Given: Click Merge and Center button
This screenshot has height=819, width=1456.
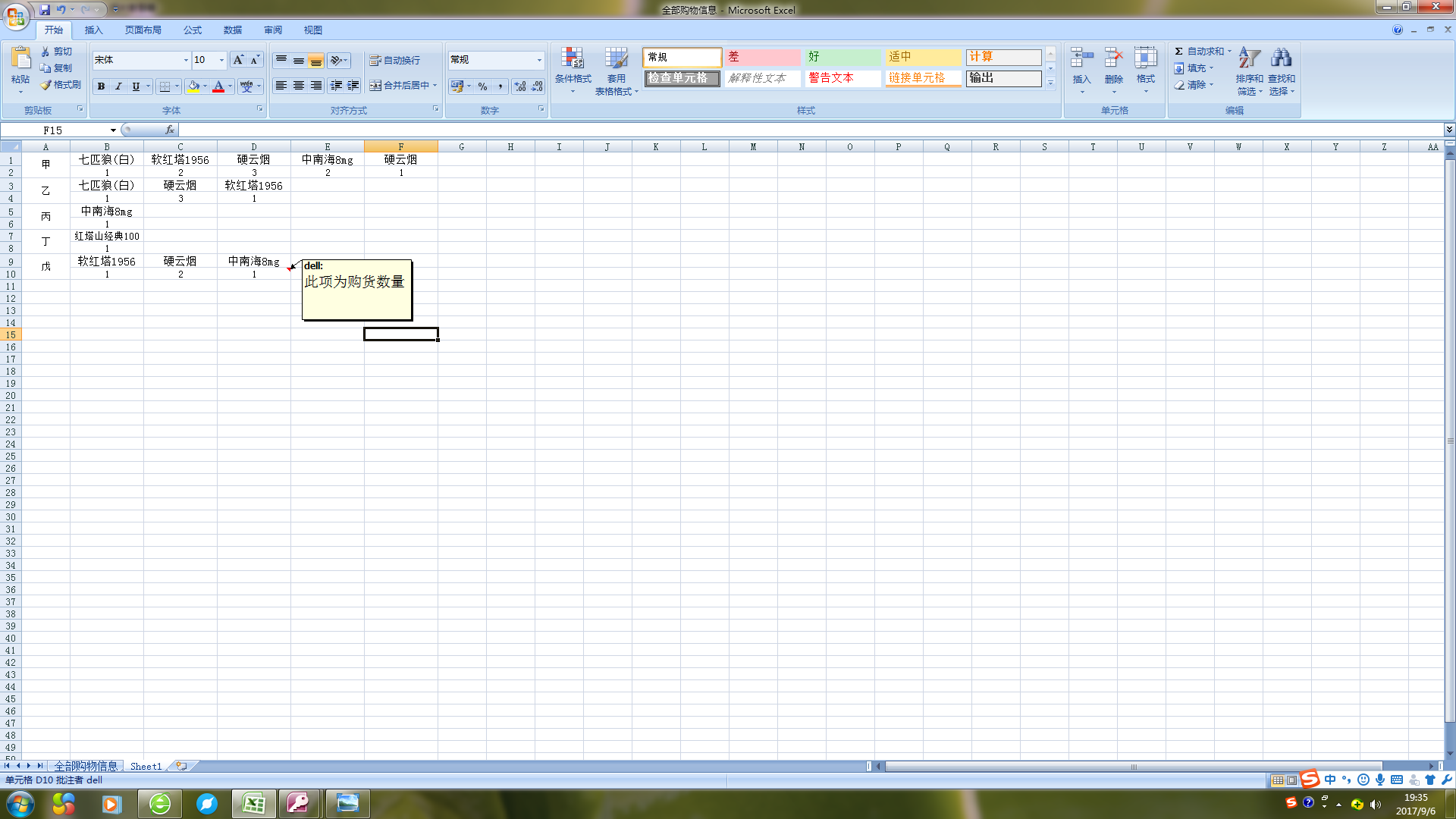Looking at the screenshot, I should [400, 86].
